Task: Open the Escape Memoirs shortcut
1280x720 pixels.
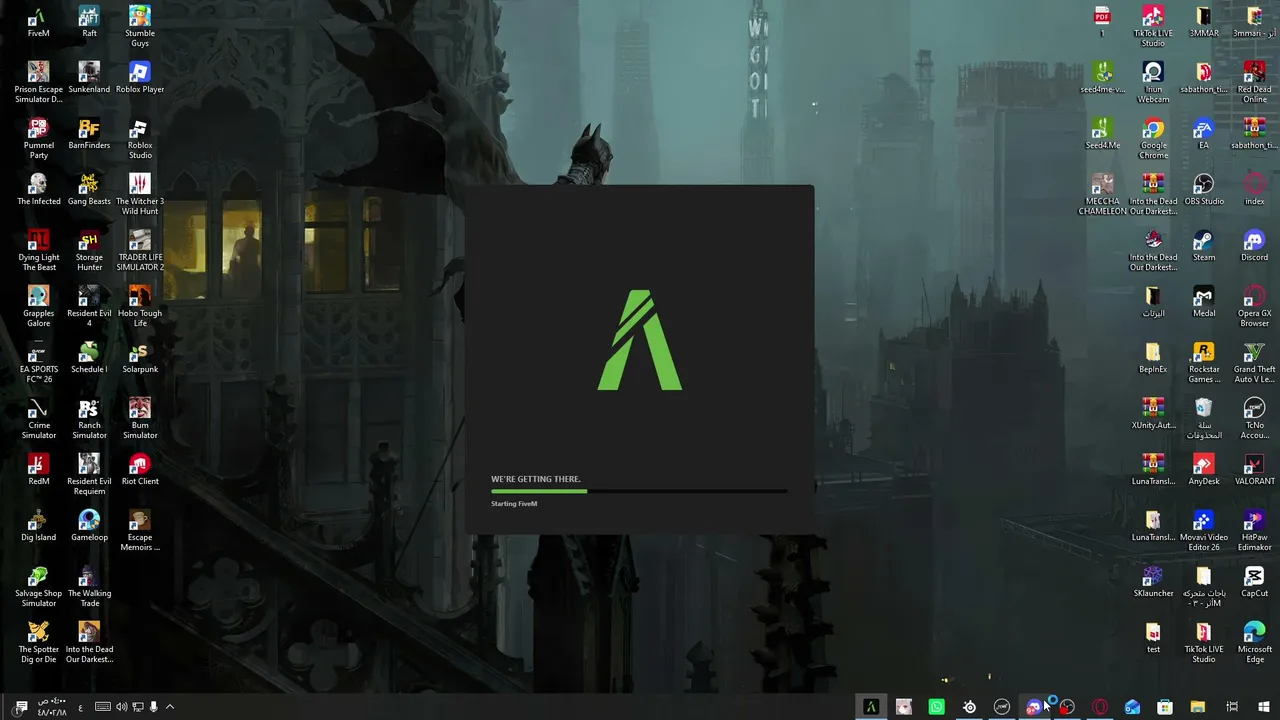Action: pos(140,531)
